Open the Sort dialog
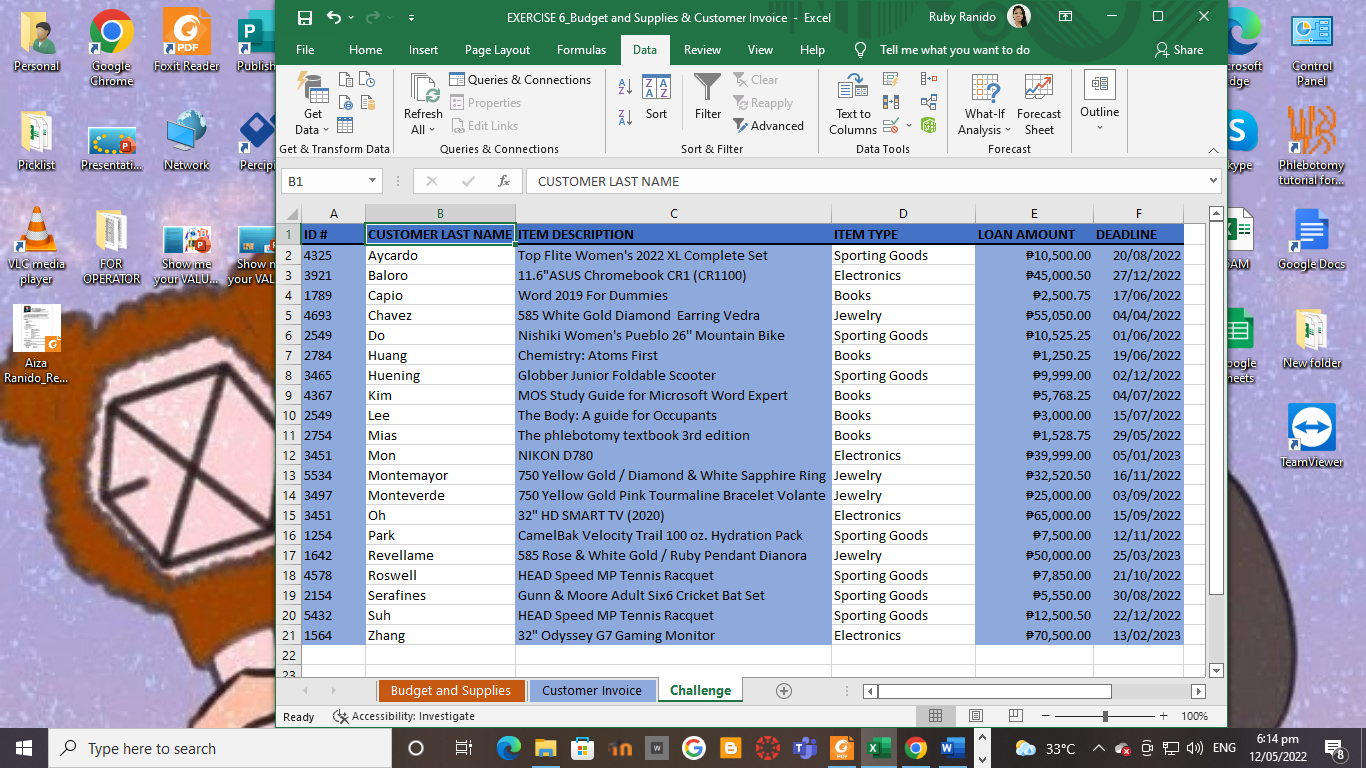 [x=656, y=98]
